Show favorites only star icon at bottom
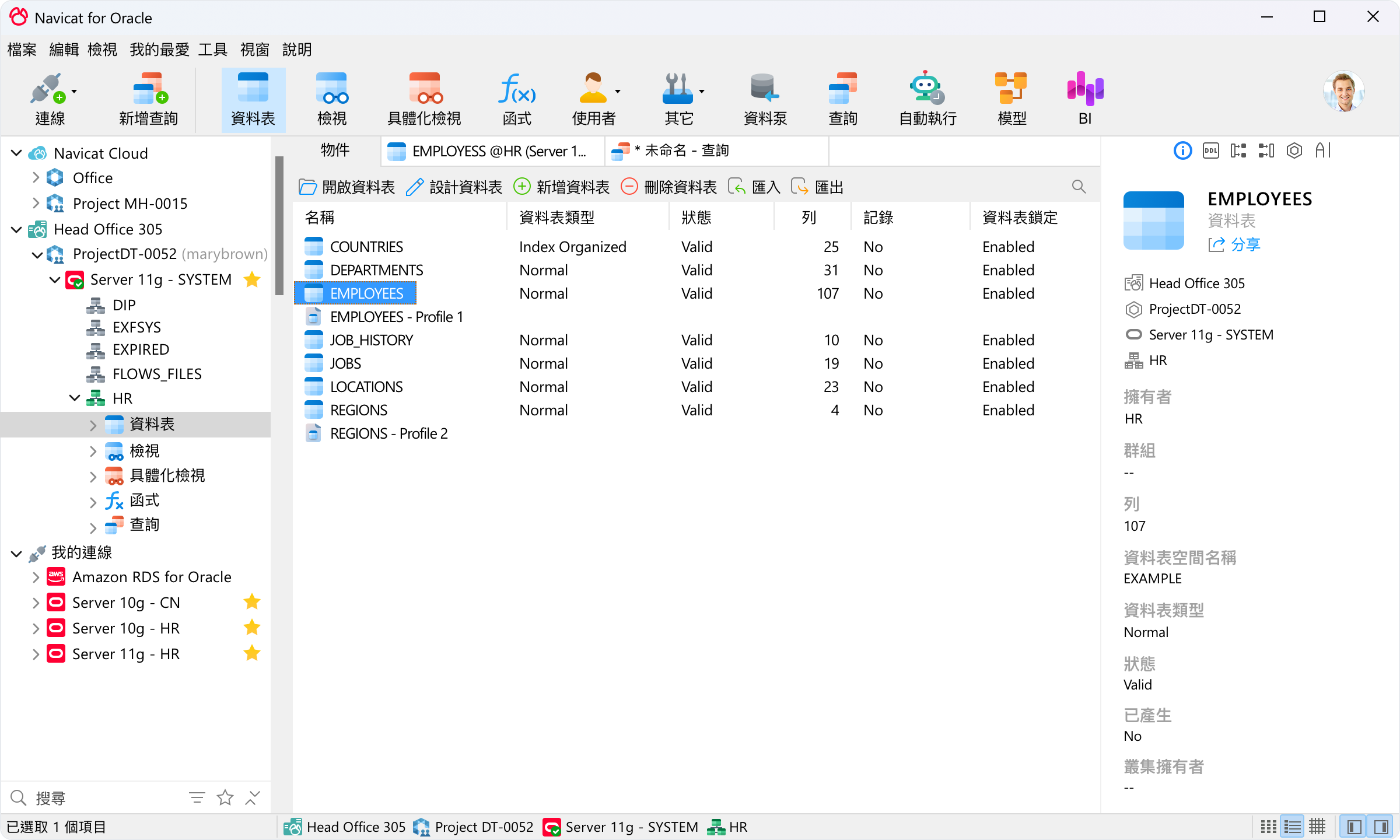The width and height of the screenshot is (1400, 840). (x=225, y=797)
